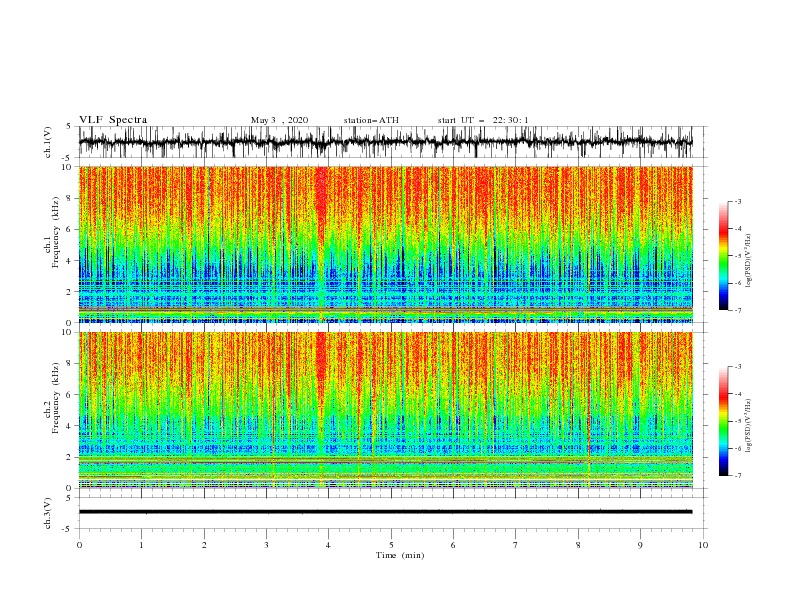
Task: Click the time axis tick label "7"
Action: [x=516, y=545]
